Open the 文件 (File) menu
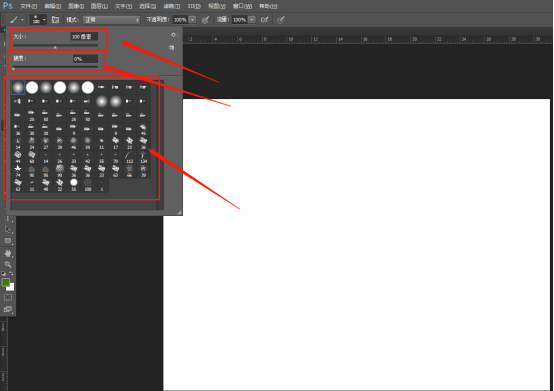The width and height of the screenshot is (554, 391). tap(29, 6)
